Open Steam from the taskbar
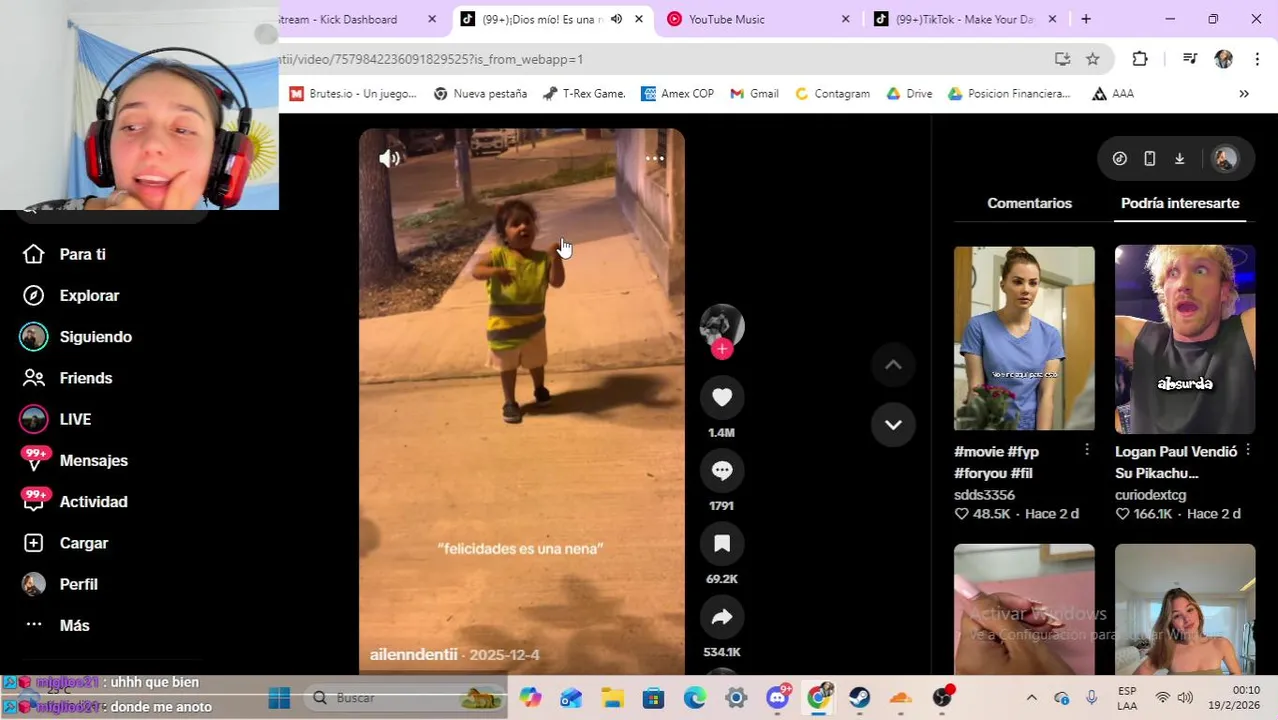 [859, 698]
